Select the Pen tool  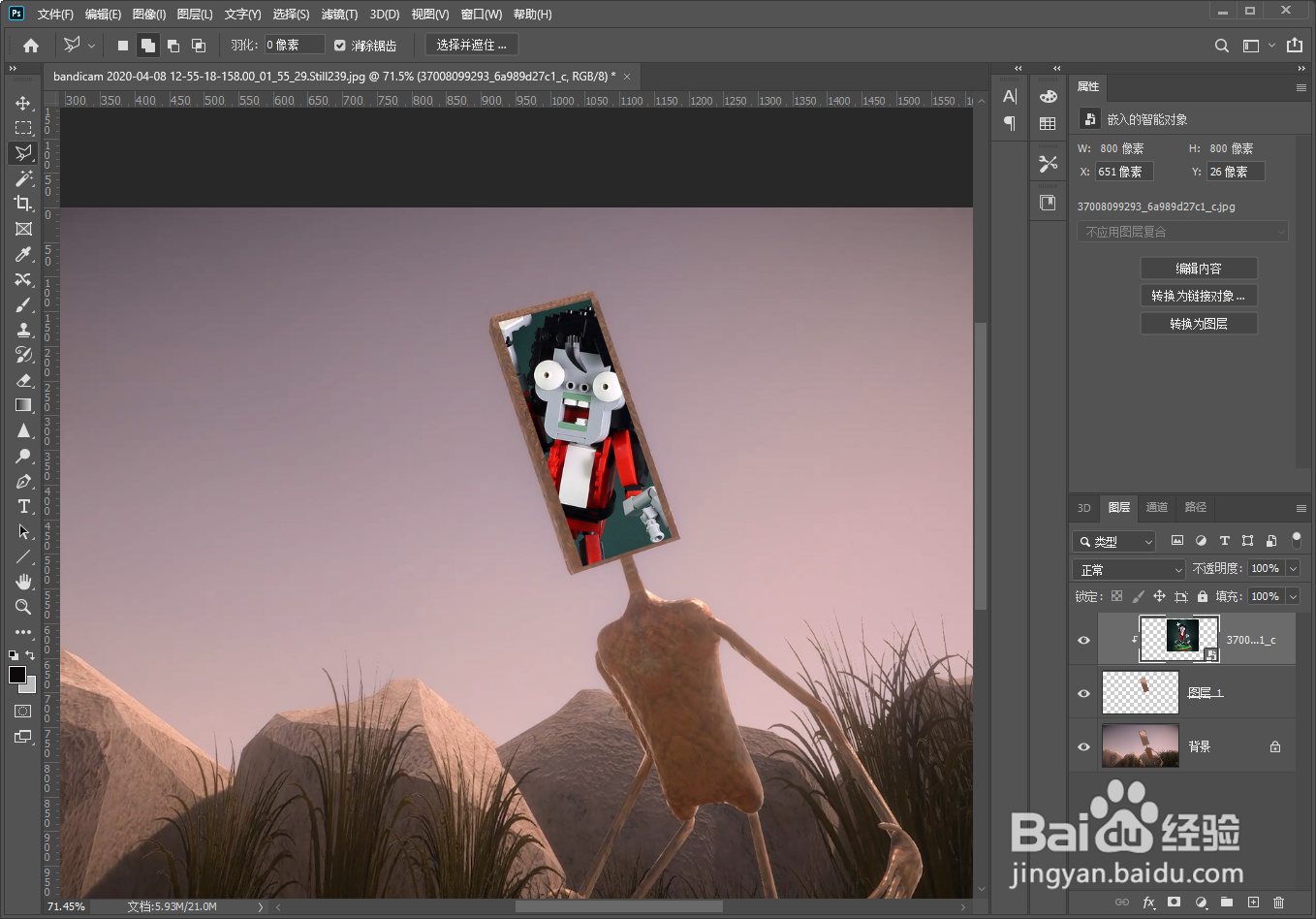pyautogui.click(x=23, y=481)
